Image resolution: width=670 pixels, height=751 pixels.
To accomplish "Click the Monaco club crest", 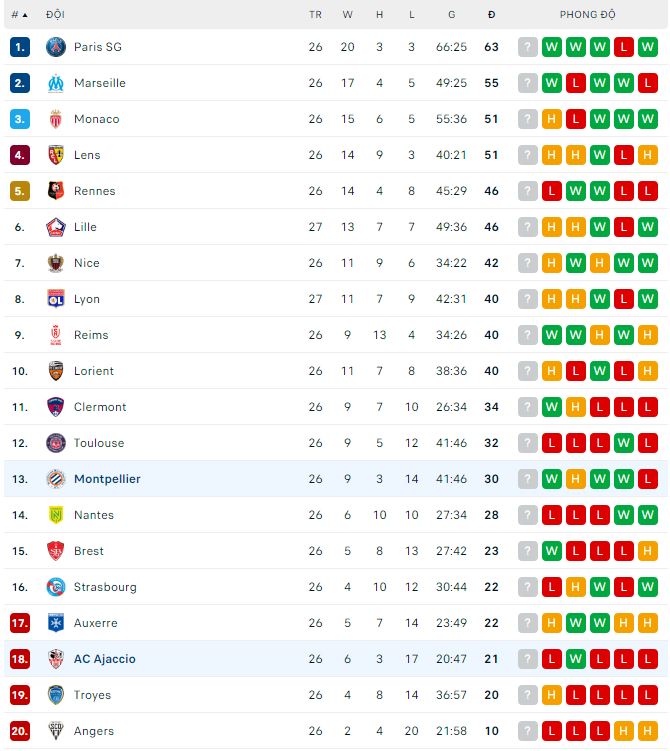I will point(56,119).
